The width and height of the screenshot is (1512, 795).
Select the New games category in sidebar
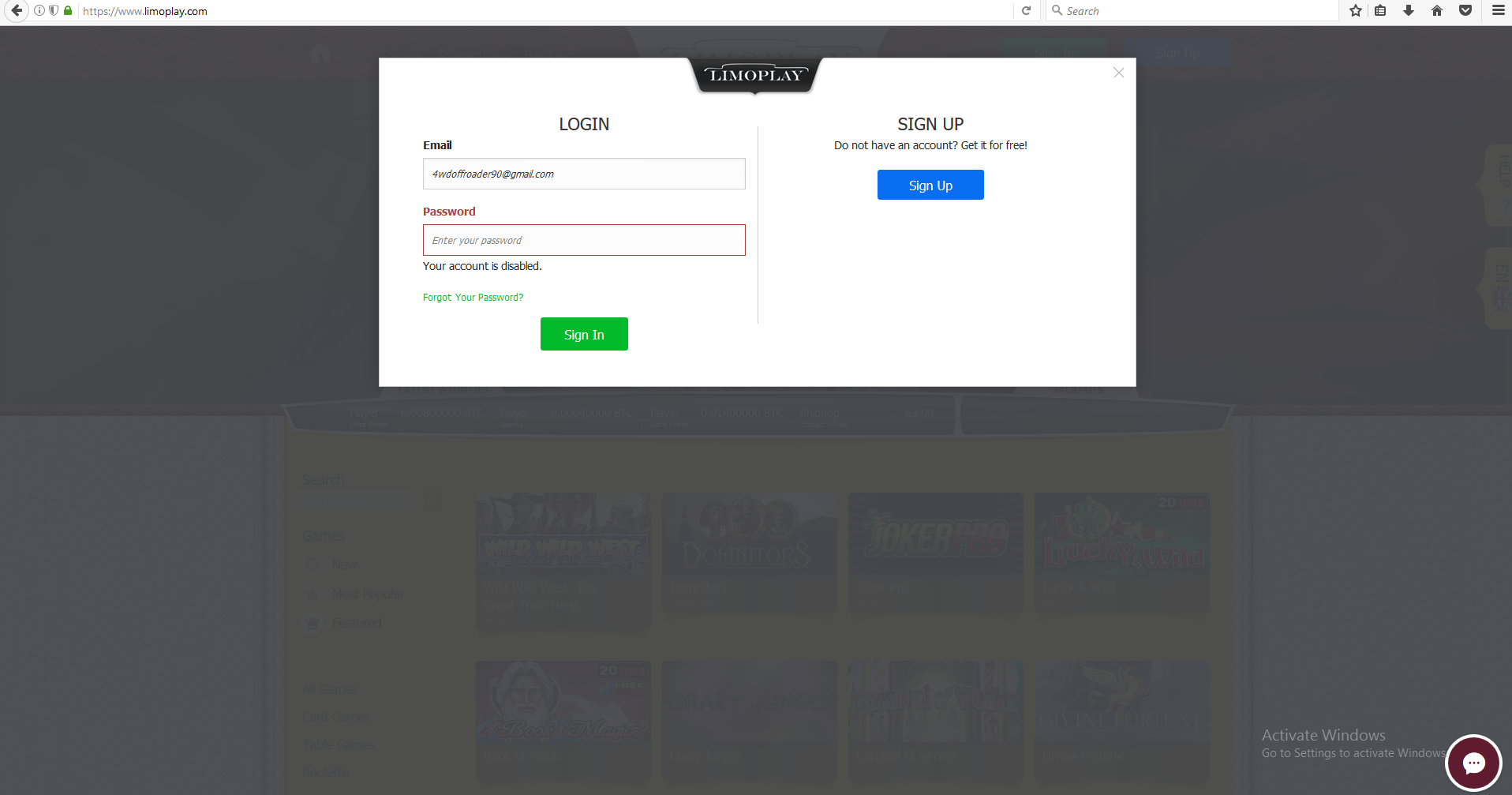tap(344, 564)
